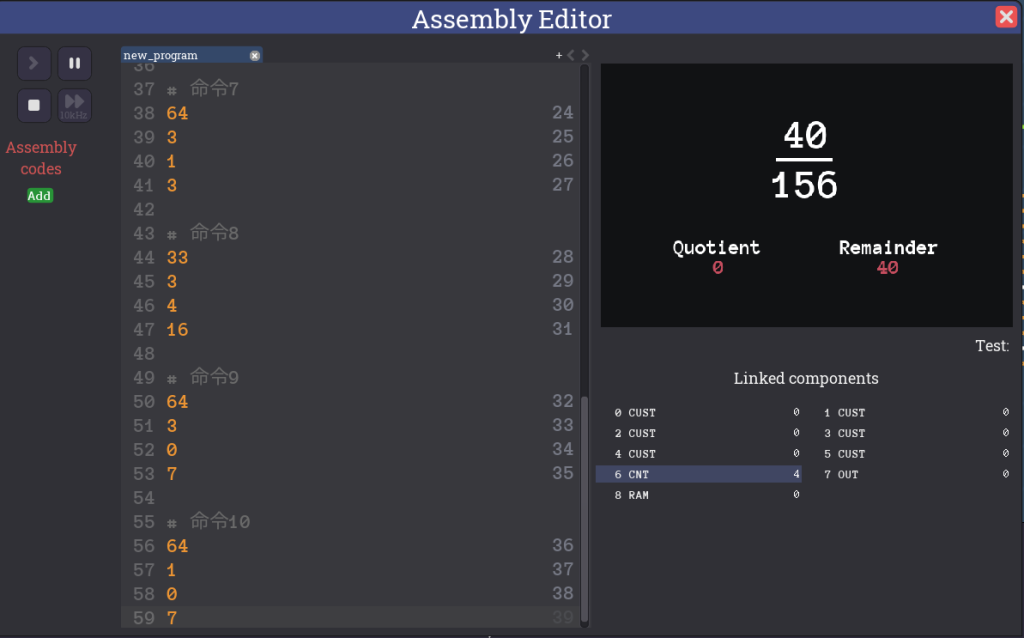This screenshot has width=1024, height=638.
Task: Click the step forward play arrow button
Action: click(34, 63)
